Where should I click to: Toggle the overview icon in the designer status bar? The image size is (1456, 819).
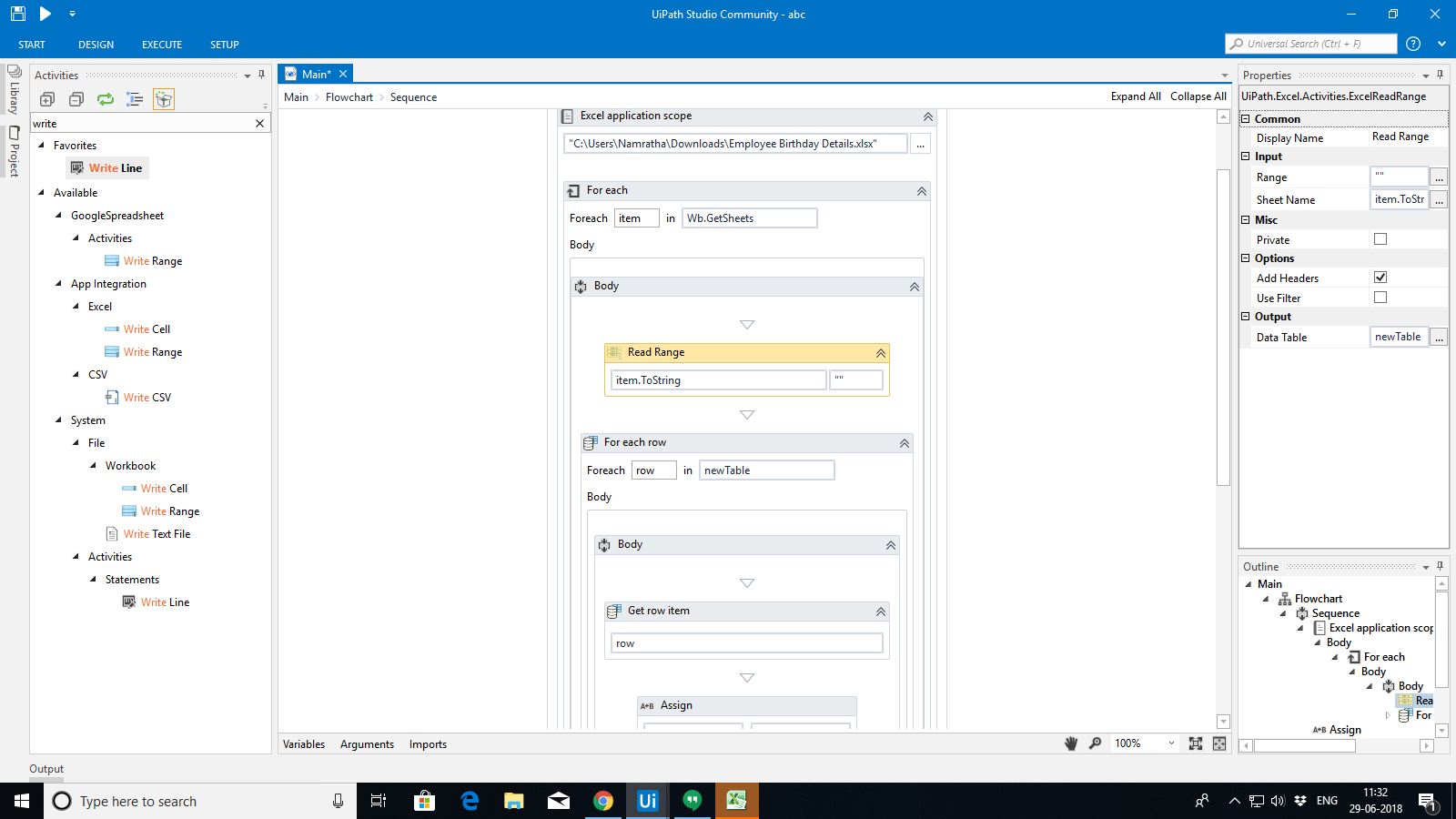1219,743
